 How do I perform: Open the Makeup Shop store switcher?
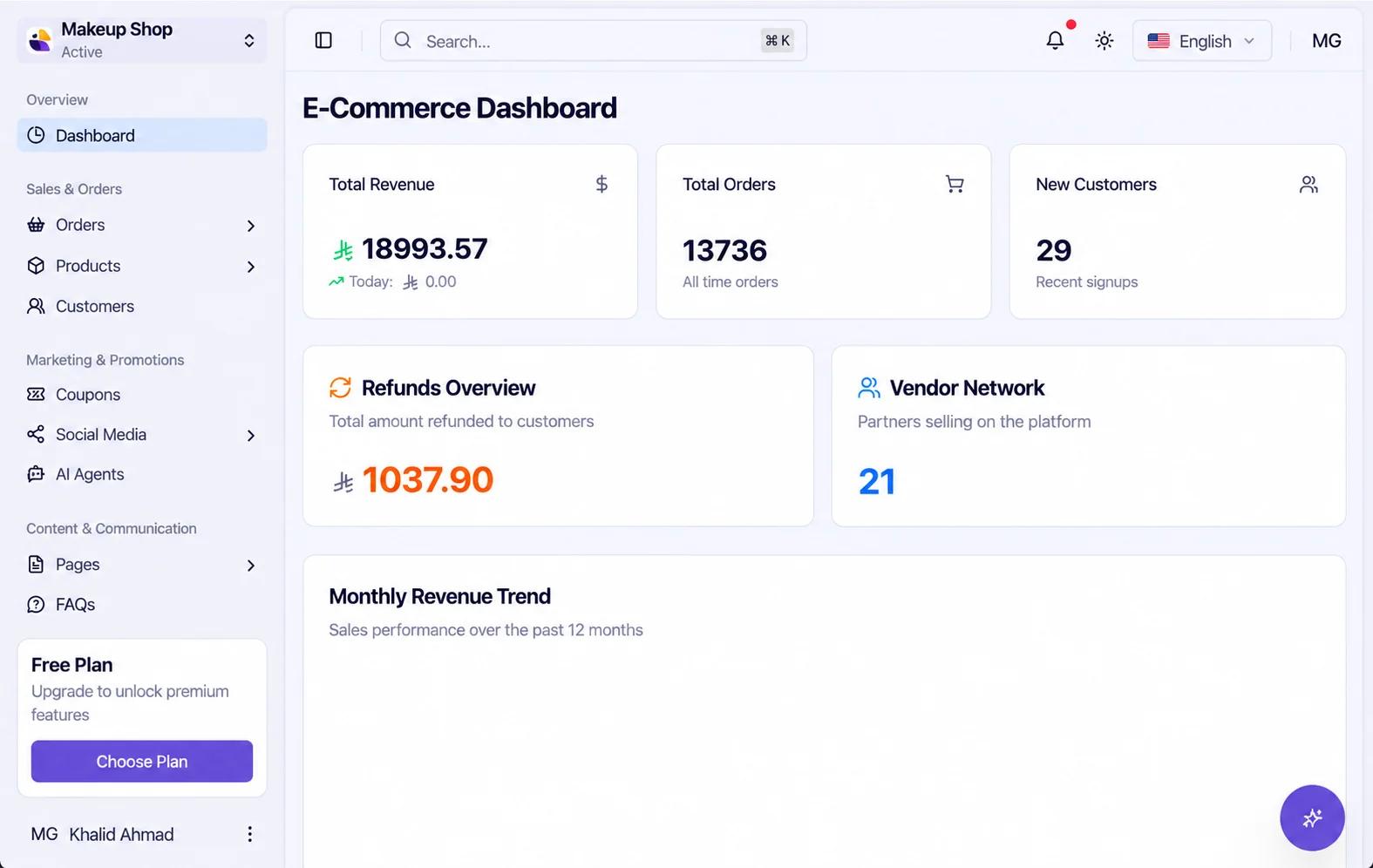(142, 40)
